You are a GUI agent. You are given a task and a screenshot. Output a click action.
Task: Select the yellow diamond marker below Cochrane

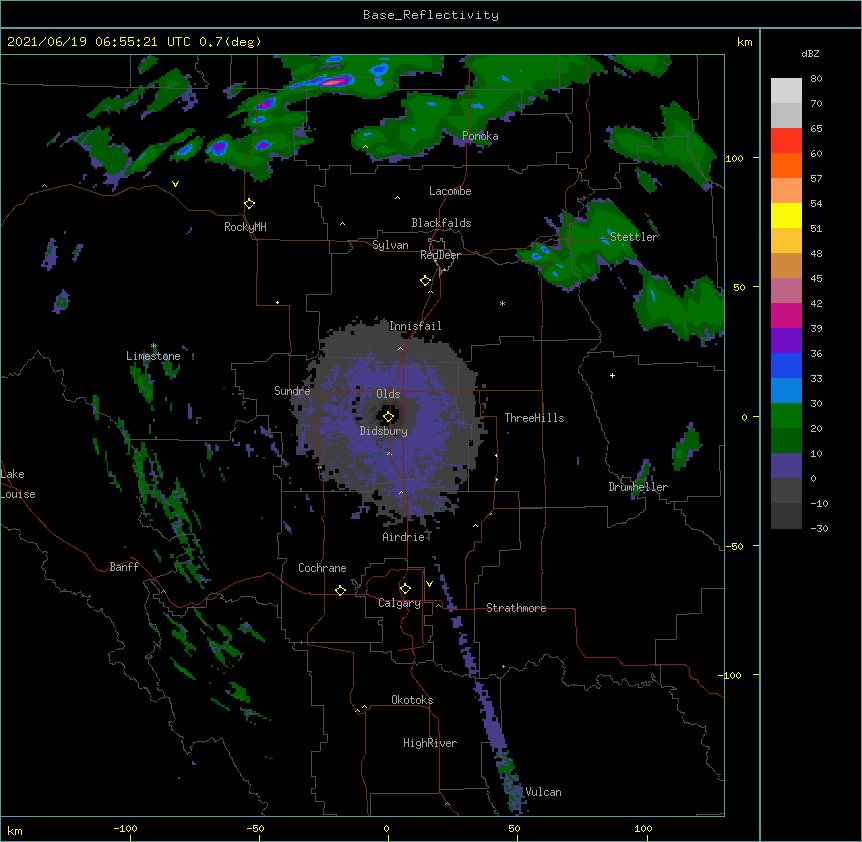pos(340,590)
